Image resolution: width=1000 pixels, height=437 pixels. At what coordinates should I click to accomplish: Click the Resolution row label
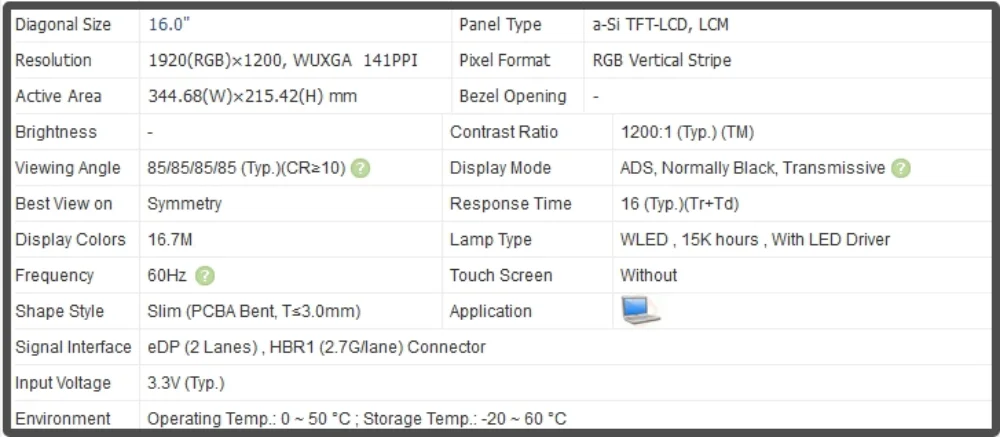coord(54,61)
